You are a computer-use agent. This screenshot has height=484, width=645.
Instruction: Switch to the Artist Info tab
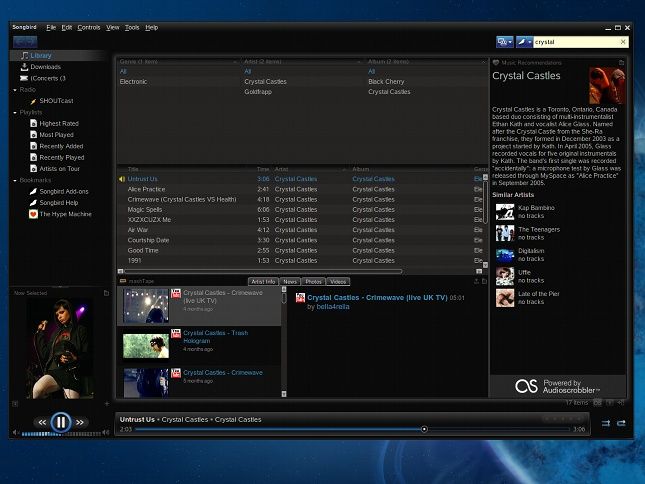pyautogui.click(x=263, y=282)
